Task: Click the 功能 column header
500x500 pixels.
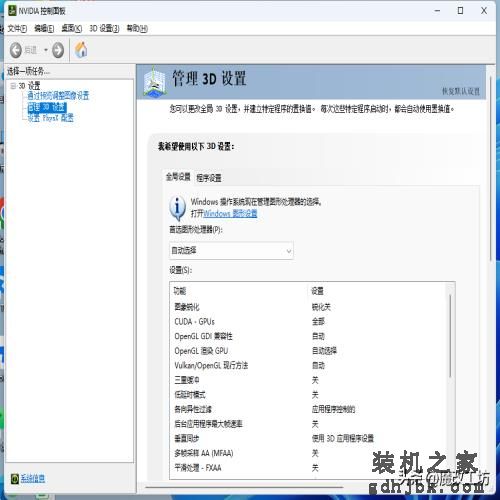Action: tap(180, 291)
